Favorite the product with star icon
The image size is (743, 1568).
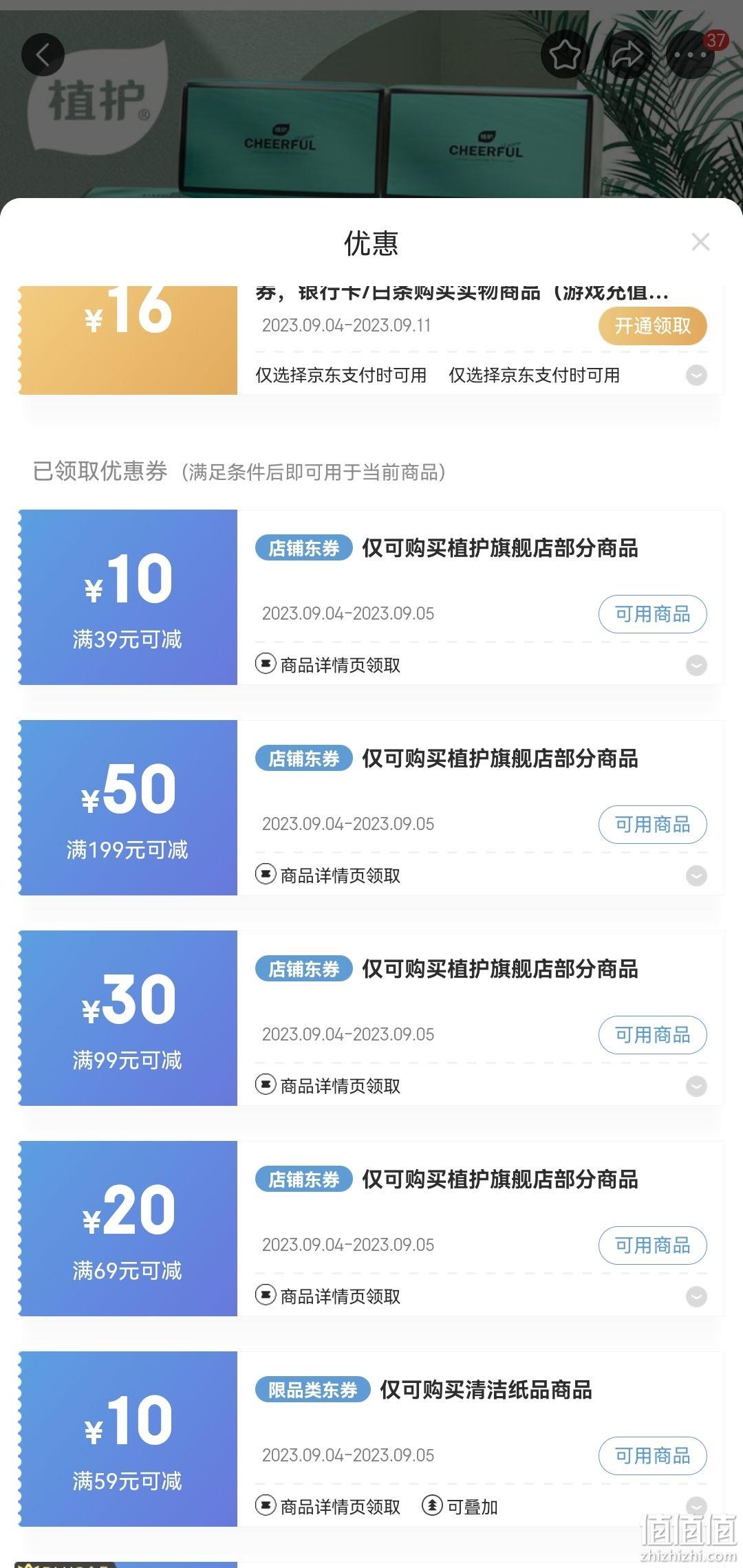565,54
